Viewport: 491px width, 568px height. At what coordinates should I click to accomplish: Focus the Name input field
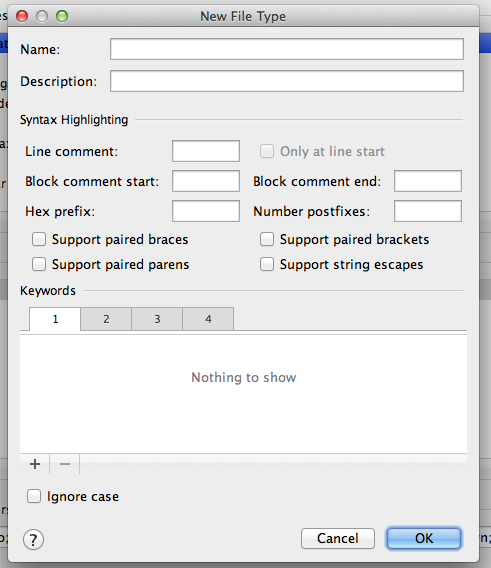point(287,49)
